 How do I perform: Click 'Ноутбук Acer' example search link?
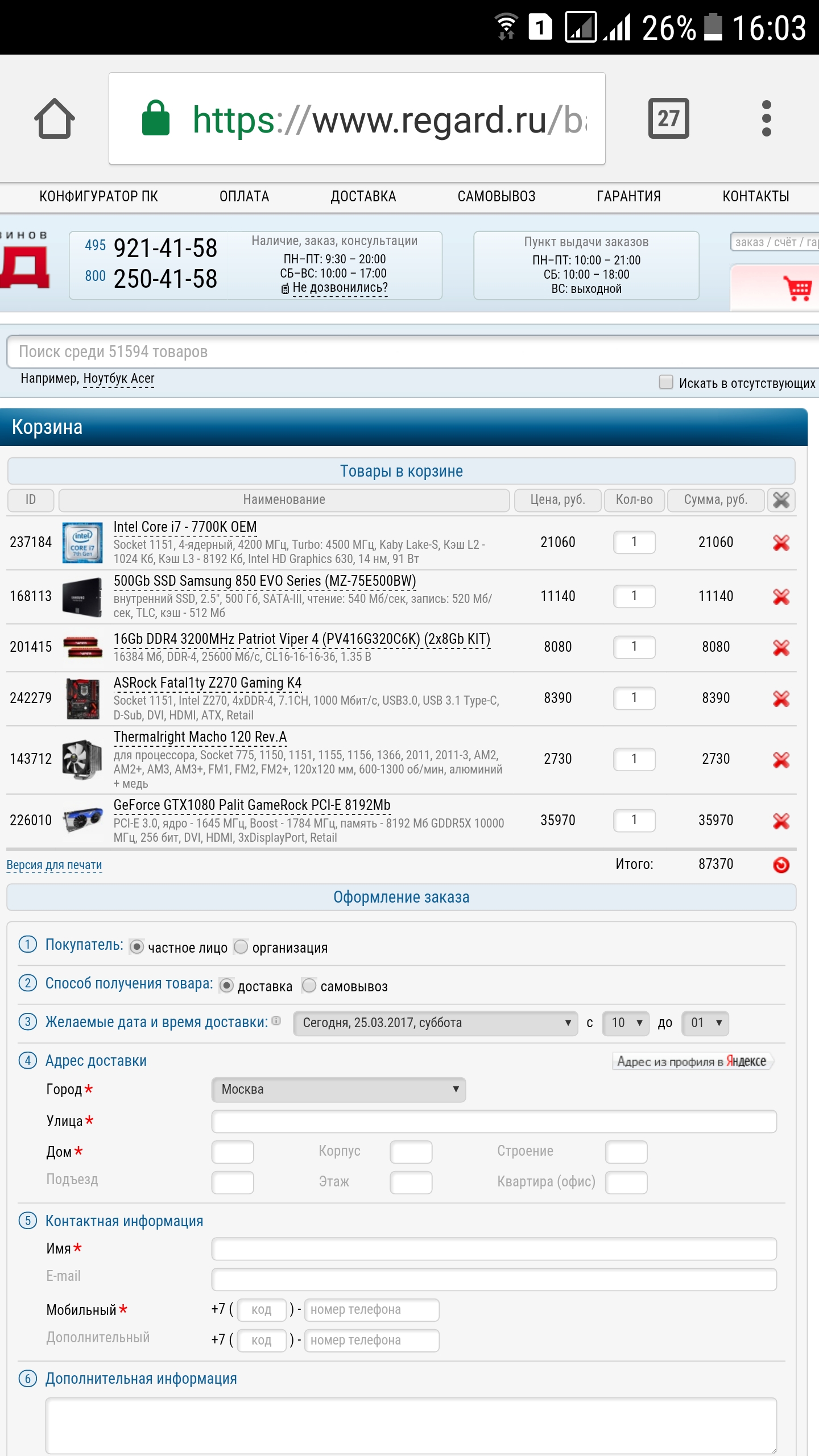[x=119, y=379]
